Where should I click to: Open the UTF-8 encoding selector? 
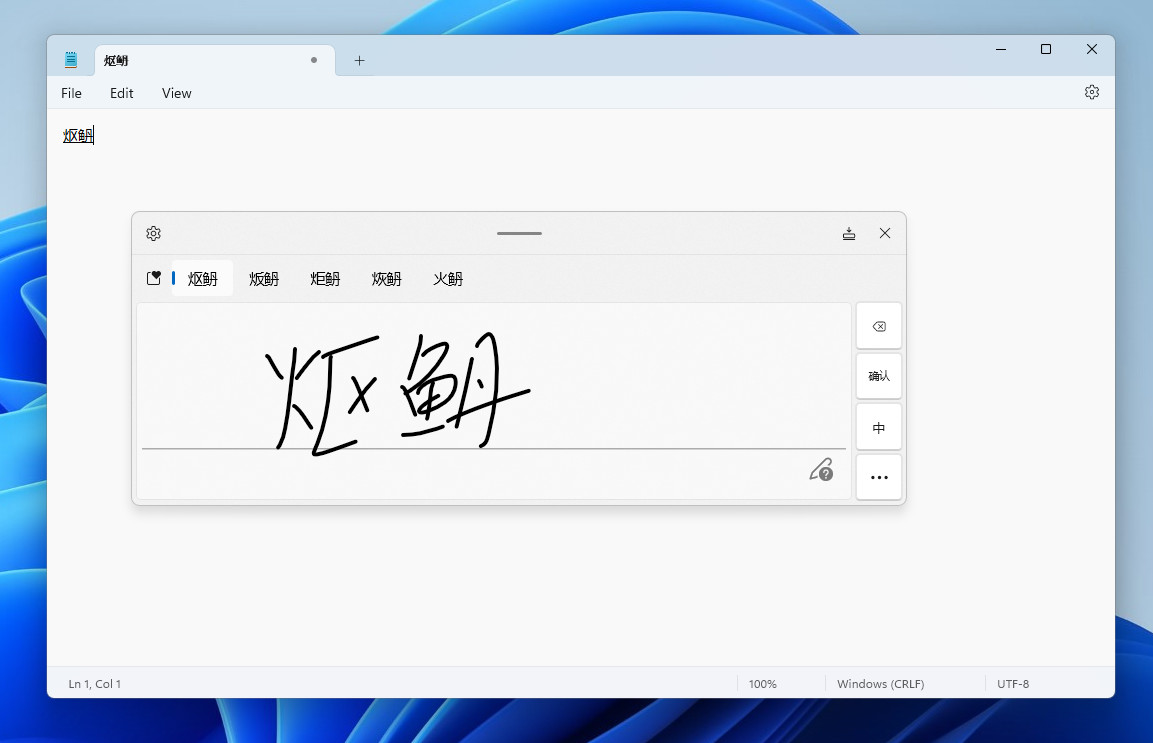point(1013,684)
